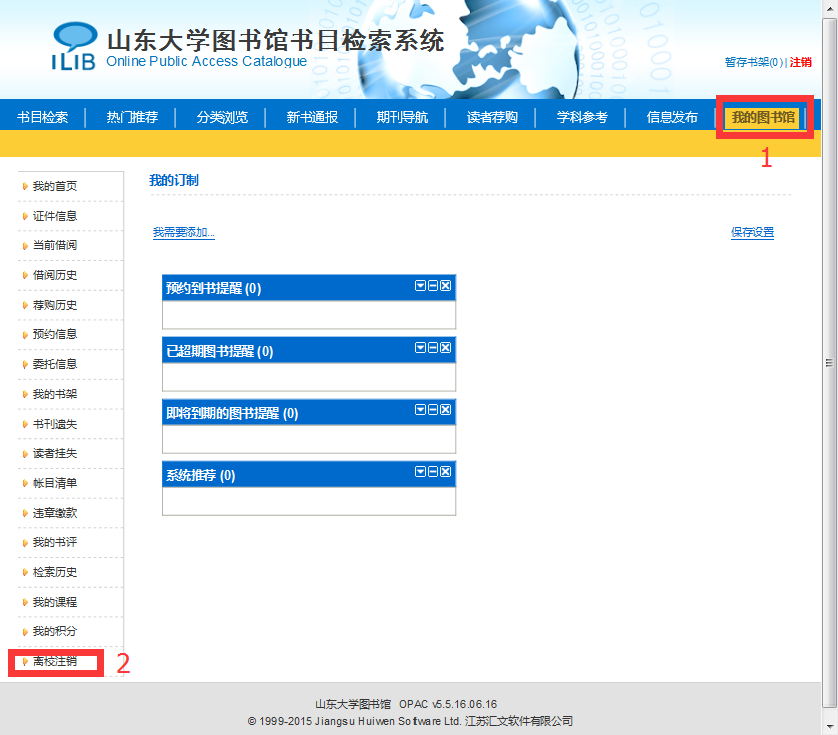The height and width of the screenshot is (735, 838).
Task: Close the 预约到书提醒 widget
Action: click(x=446, y=286)
